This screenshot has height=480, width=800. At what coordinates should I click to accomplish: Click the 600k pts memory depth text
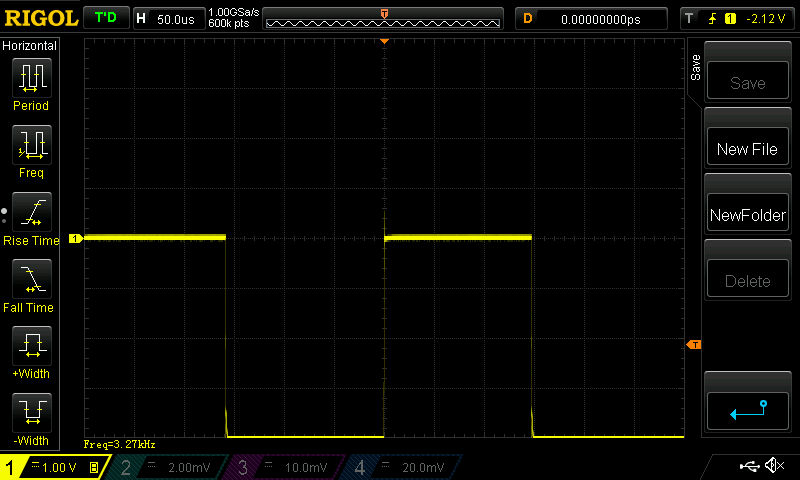pos(229,24)
